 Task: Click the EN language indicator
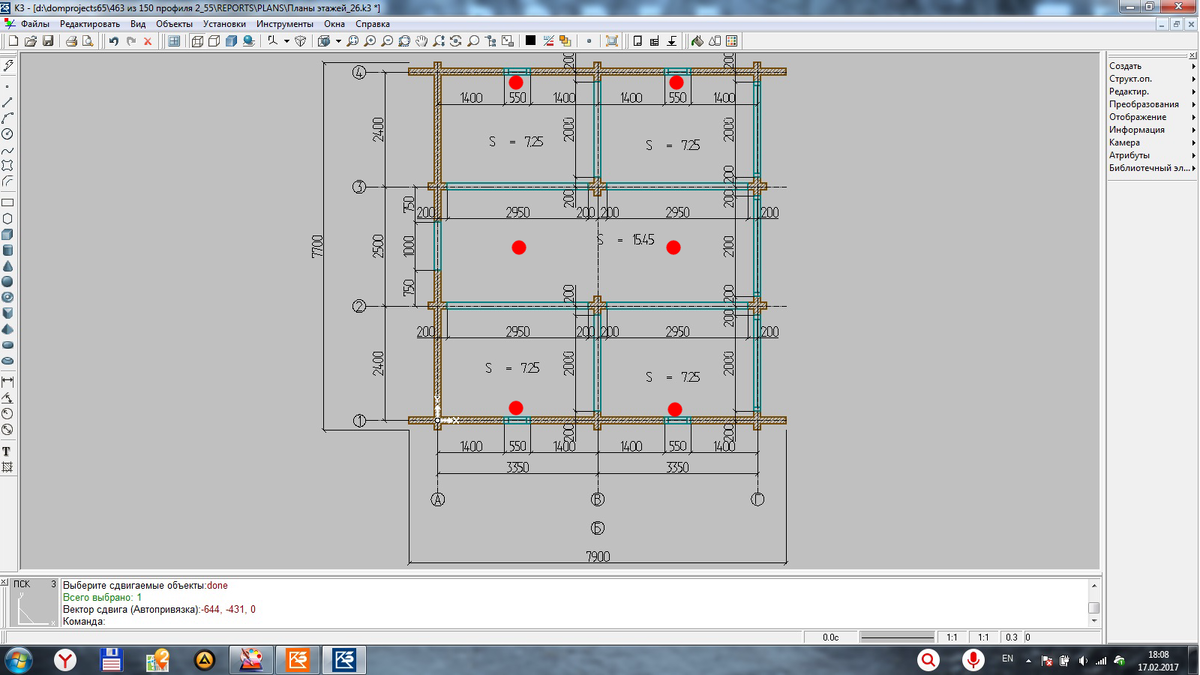point(1007,659)
